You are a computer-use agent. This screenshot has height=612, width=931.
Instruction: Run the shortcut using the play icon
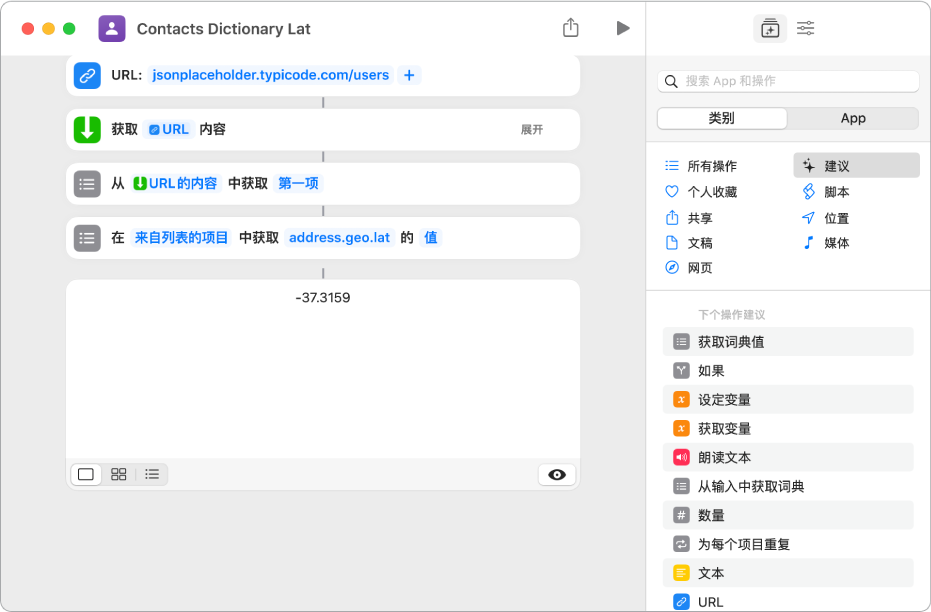point(623,28)
